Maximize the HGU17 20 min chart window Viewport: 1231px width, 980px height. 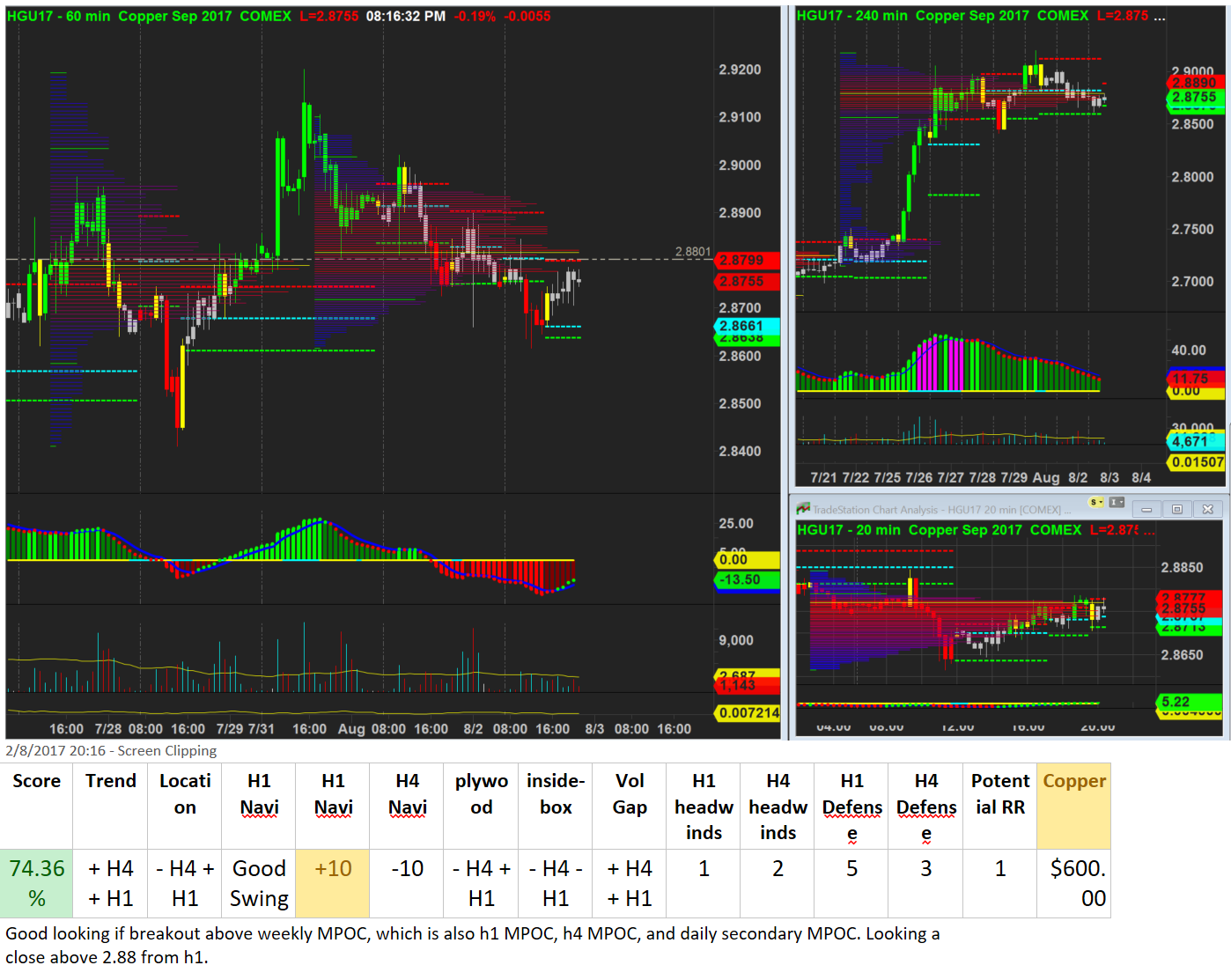[1176, 509]
